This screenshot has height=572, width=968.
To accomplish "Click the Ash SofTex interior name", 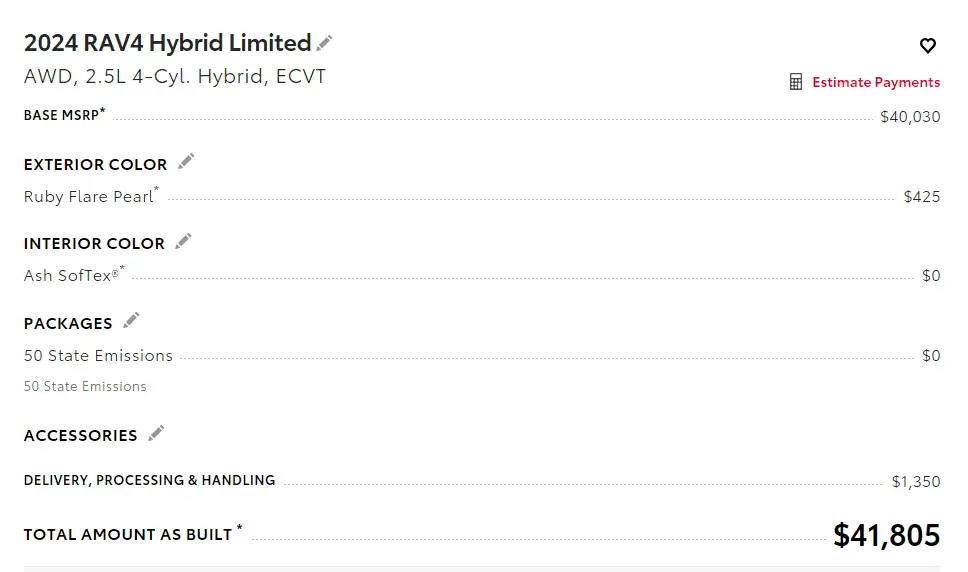I will [70, 275].
